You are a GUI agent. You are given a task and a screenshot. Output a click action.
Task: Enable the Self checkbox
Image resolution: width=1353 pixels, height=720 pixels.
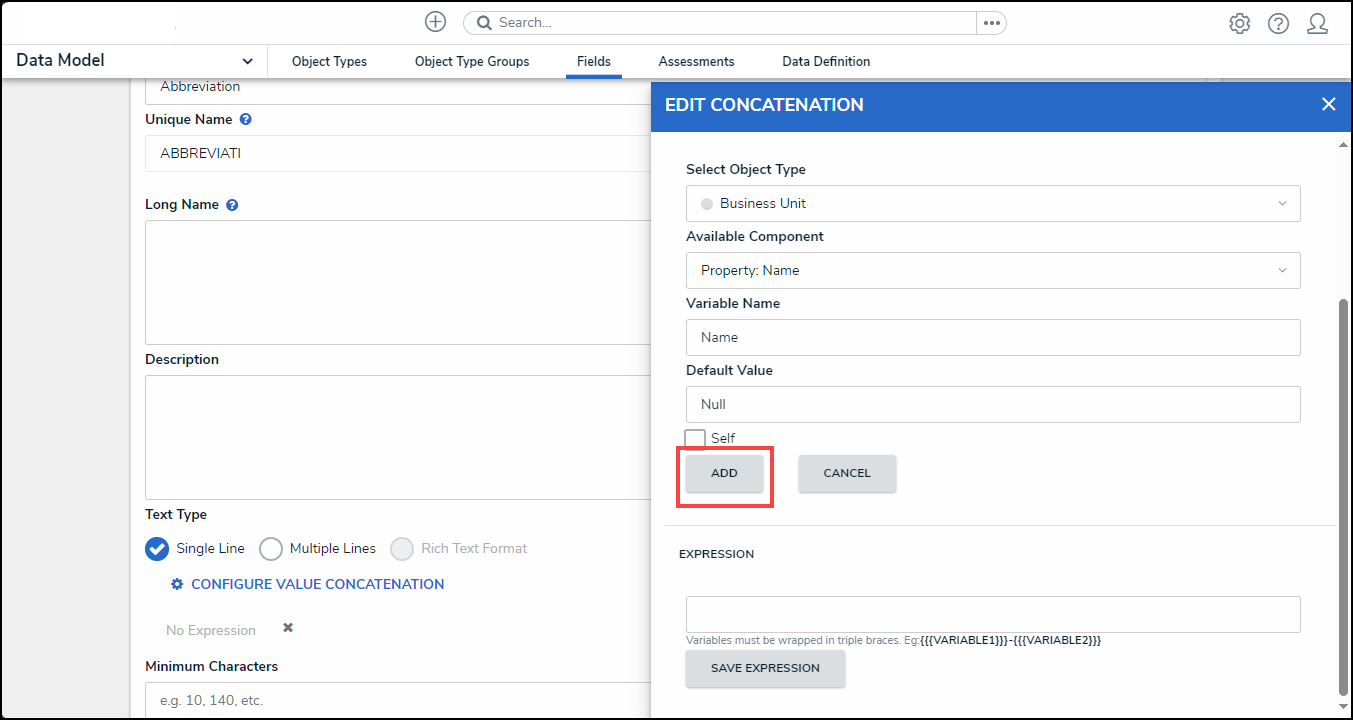(x=695, y=439)
